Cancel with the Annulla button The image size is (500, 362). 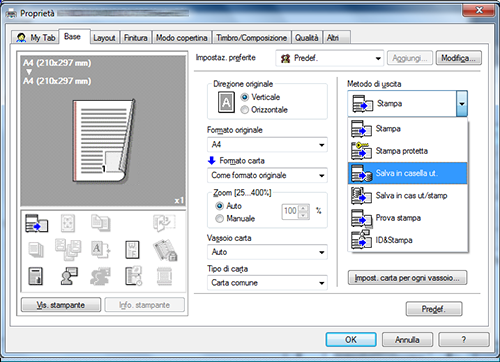(x=407, y=340)
